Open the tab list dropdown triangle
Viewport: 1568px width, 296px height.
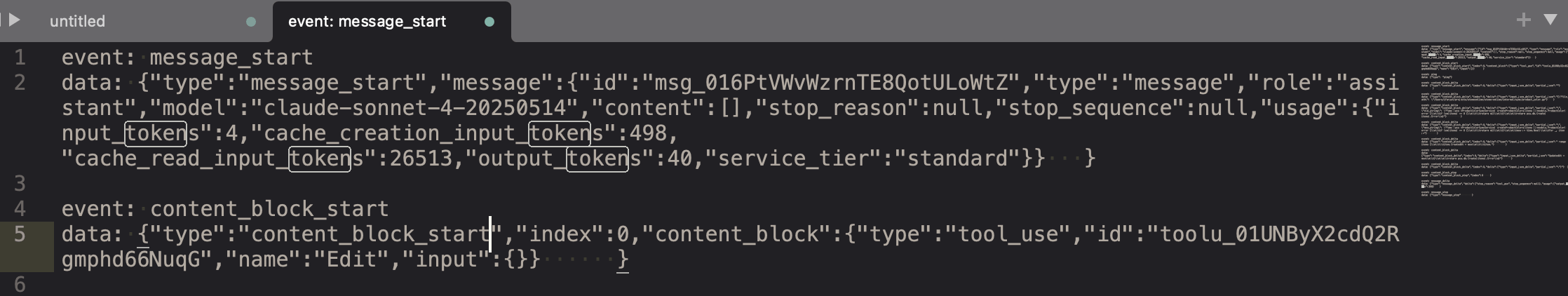click(x=1550, y=20)
